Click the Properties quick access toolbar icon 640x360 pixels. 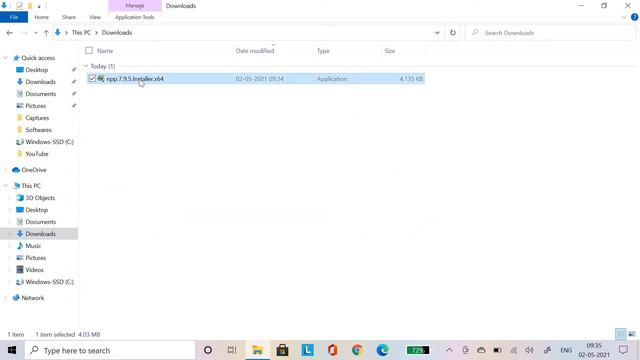pyautogui.click(x=19, y=6)
